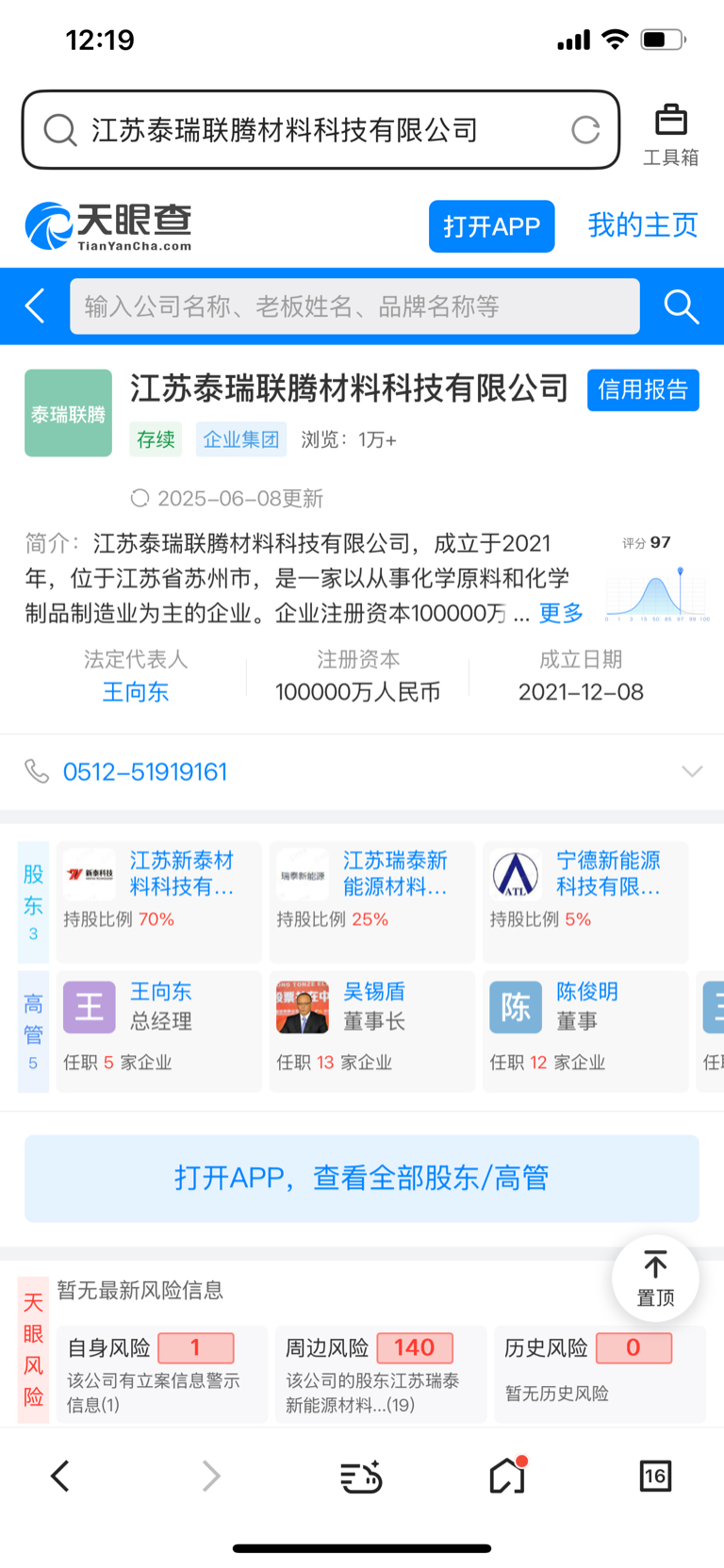Tap the browser address bar text

(x=285, y=130)
